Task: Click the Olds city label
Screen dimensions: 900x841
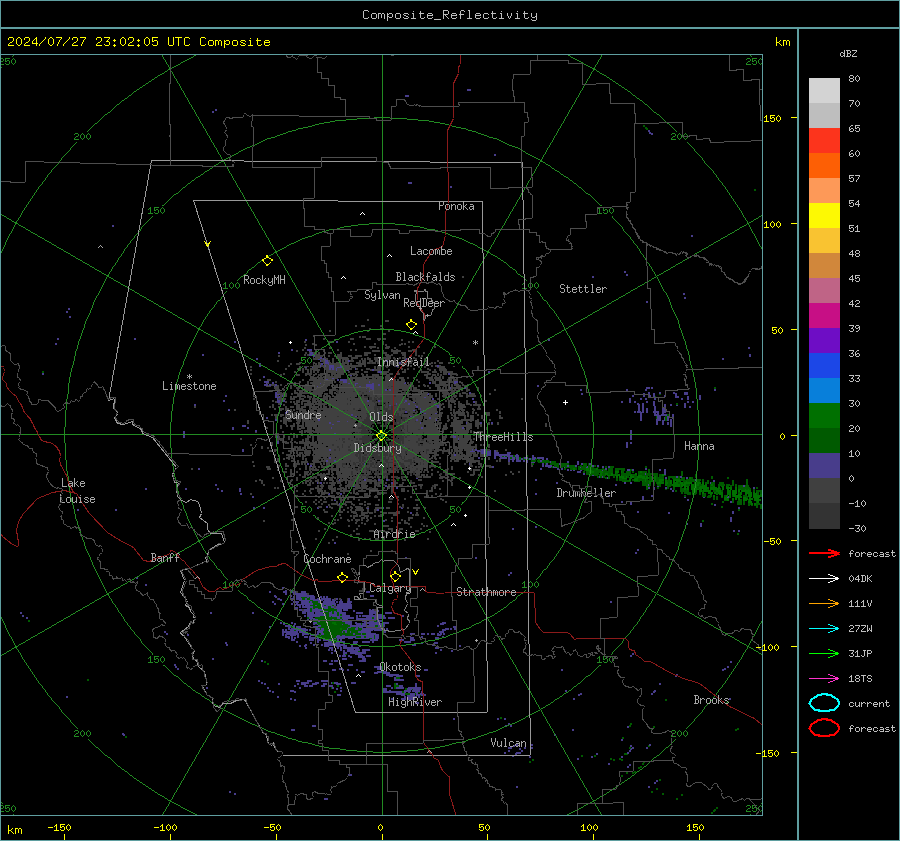Action: pyautogui.click(x=381, y=417)
